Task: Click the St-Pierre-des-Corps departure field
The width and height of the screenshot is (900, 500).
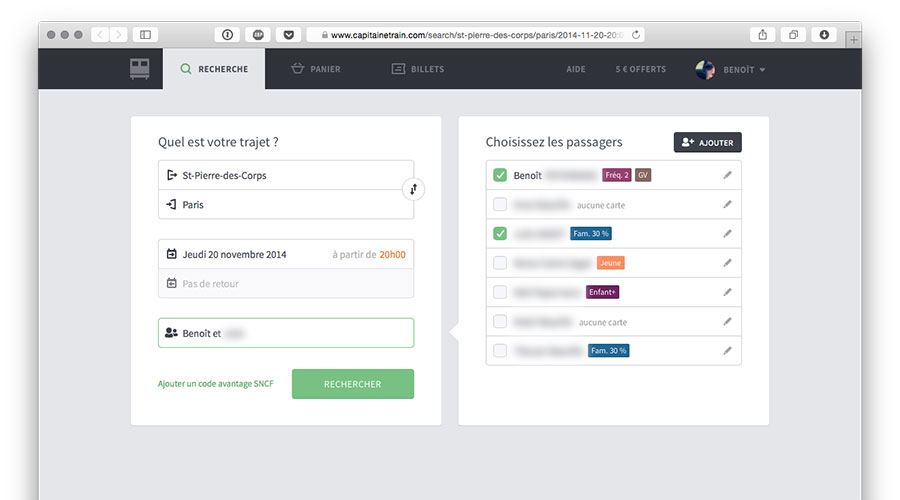Action: 286,175
